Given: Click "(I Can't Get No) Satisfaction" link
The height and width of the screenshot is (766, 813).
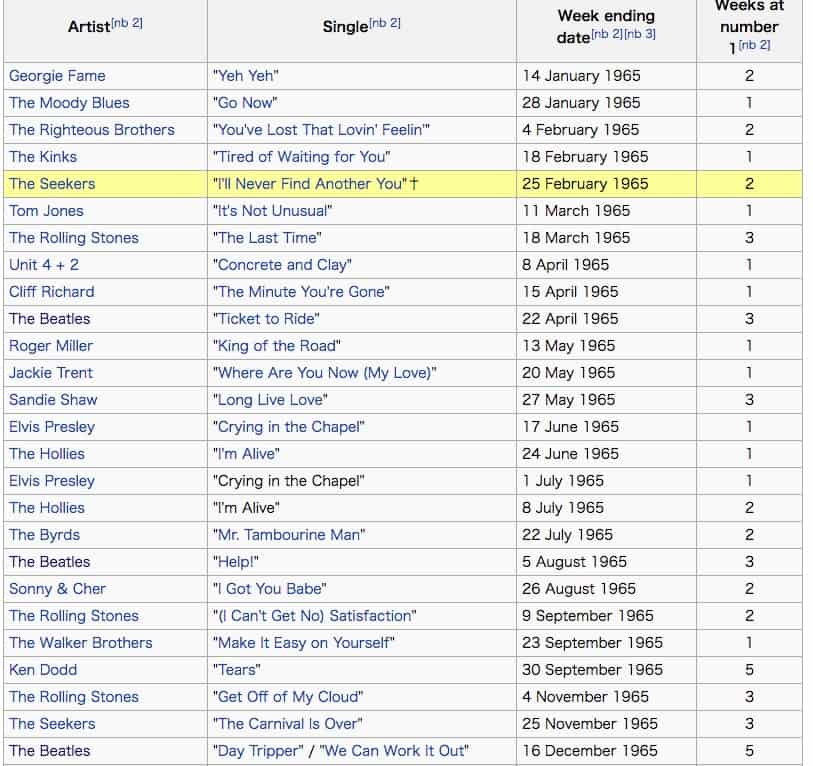Looking at the screenshot, I should [314, 616].
